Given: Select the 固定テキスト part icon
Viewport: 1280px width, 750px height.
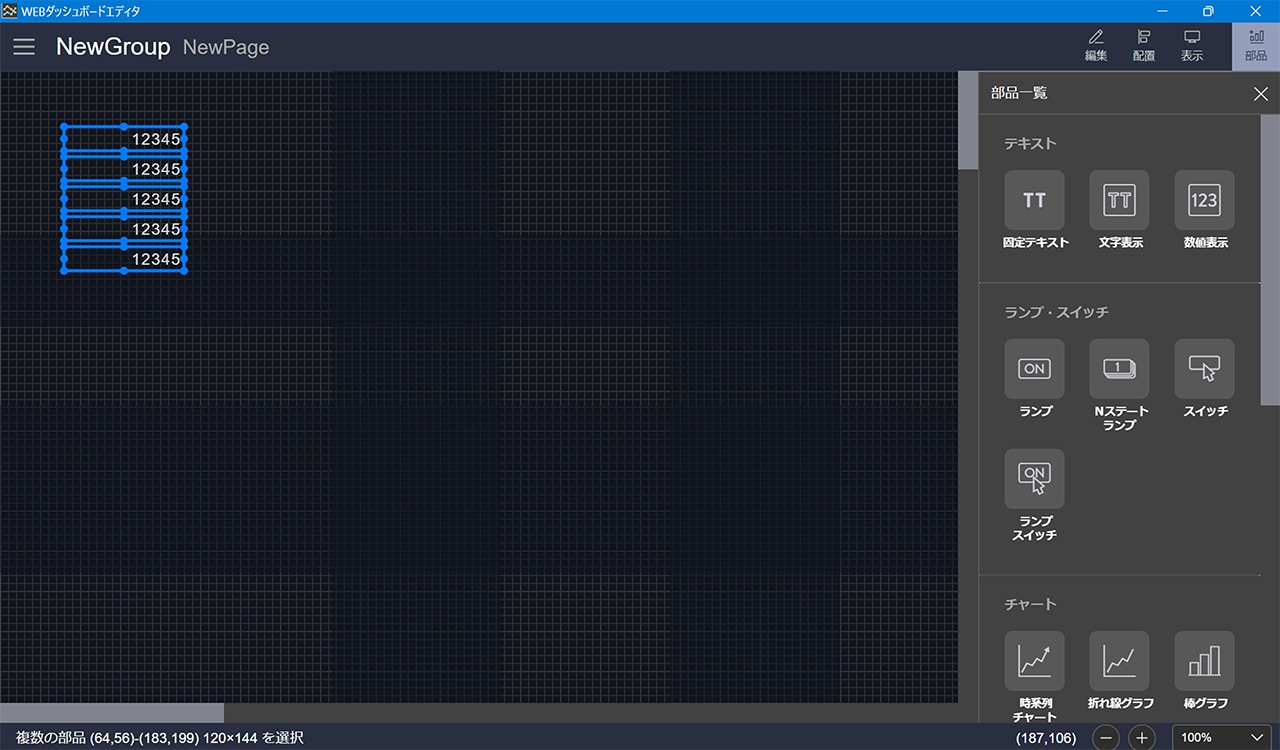Looking at the screenshot, I should (1034, 200).
